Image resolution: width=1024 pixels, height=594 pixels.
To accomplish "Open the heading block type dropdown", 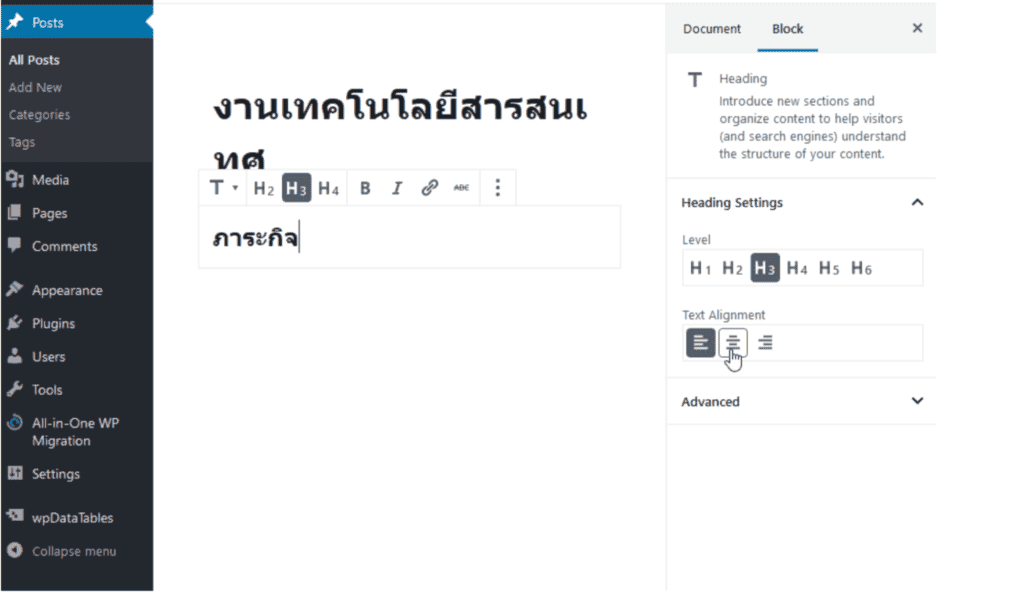I will tap(222, 187).
